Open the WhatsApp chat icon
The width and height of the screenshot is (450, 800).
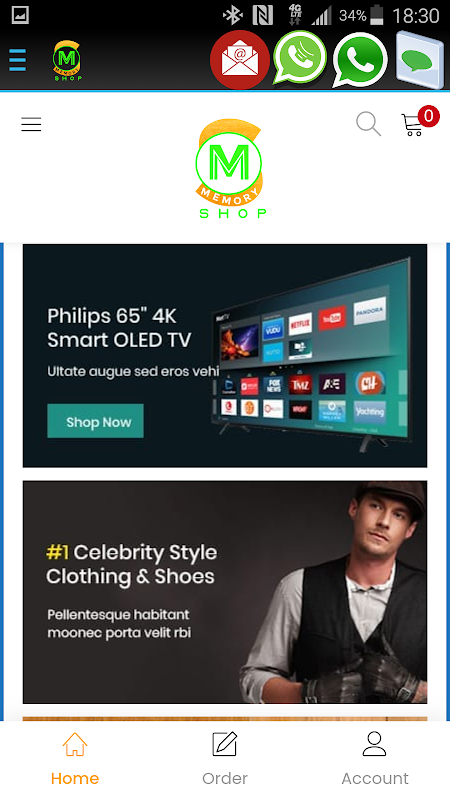(x=360, y=60)
